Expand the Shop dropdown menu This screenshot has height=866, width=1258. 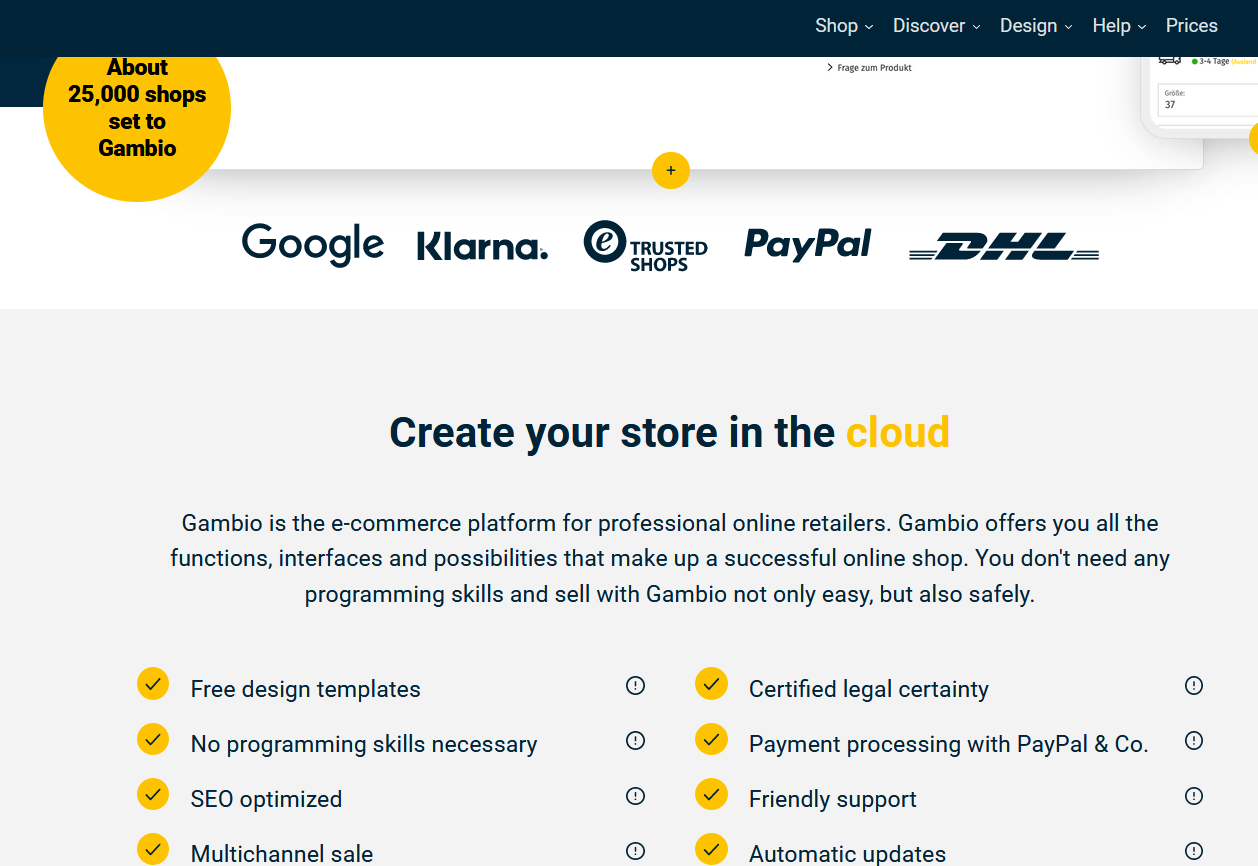click(843, 26)
